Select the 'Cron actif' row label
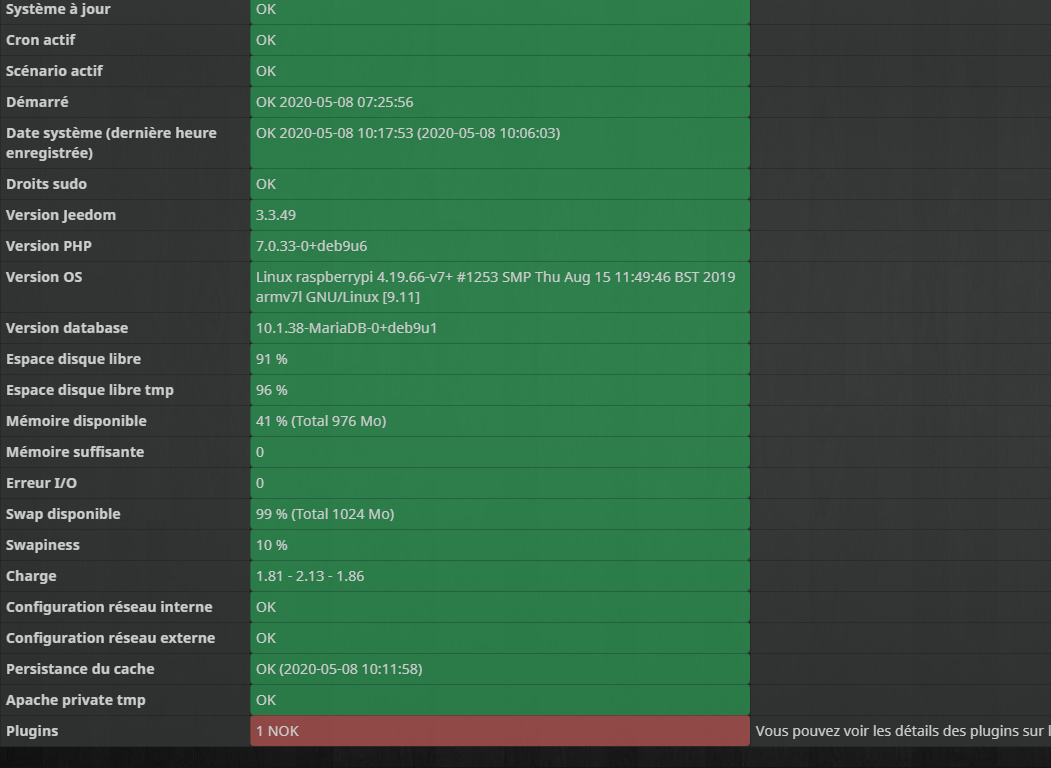The image size is (1051, 768). (x=41, y=40)
